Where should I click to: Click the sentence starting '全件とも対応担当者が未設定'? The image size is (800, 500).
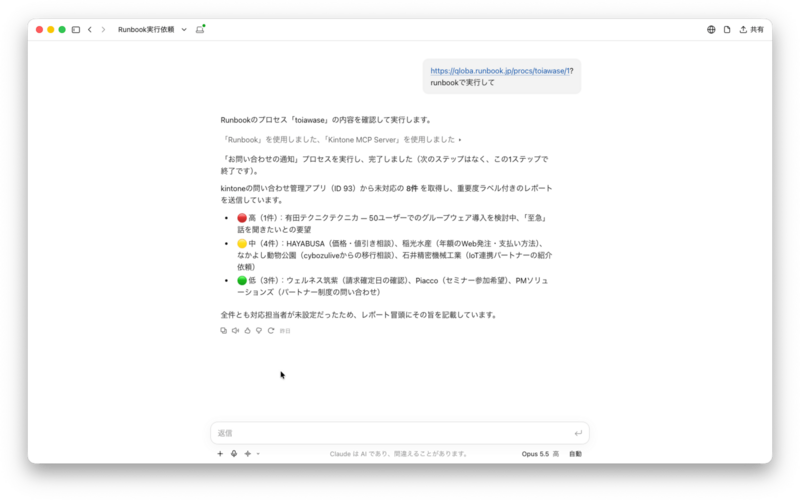(359, 315)
